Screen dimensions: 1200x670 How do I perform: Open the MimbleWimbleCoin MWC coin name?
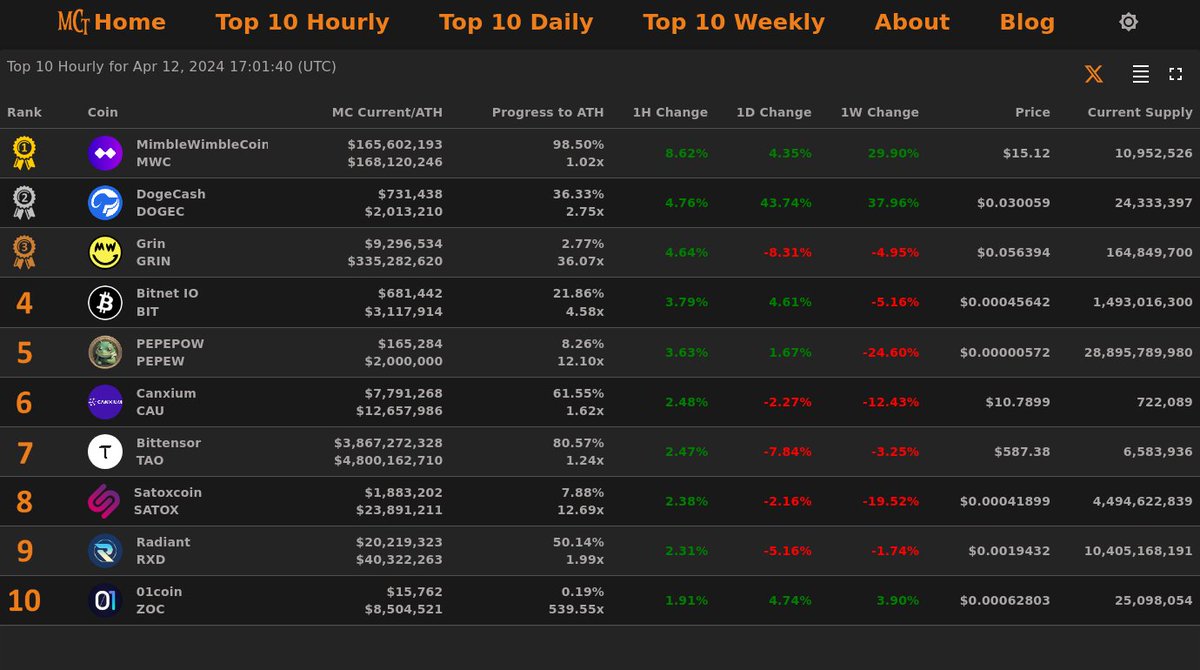202,153
